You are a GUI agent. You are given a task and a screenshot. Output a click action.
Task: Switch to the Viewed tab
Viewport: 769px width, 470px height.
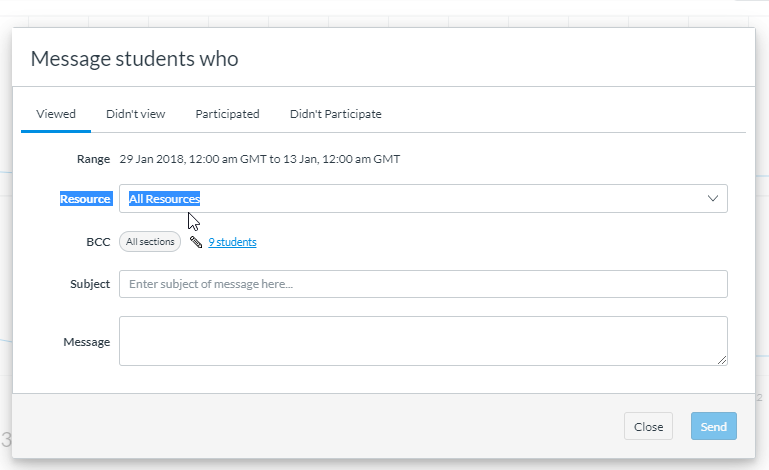(56, 114)
